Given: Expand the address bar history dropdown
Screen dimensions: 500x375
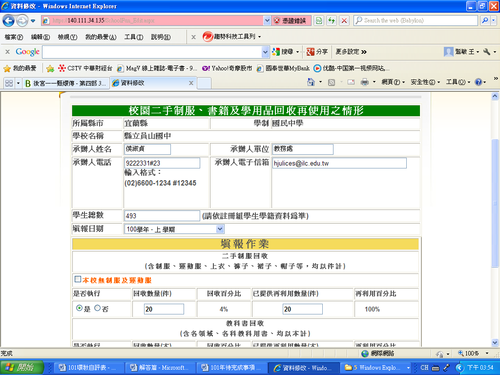Looking at the screenshot, I should point(267,21).
